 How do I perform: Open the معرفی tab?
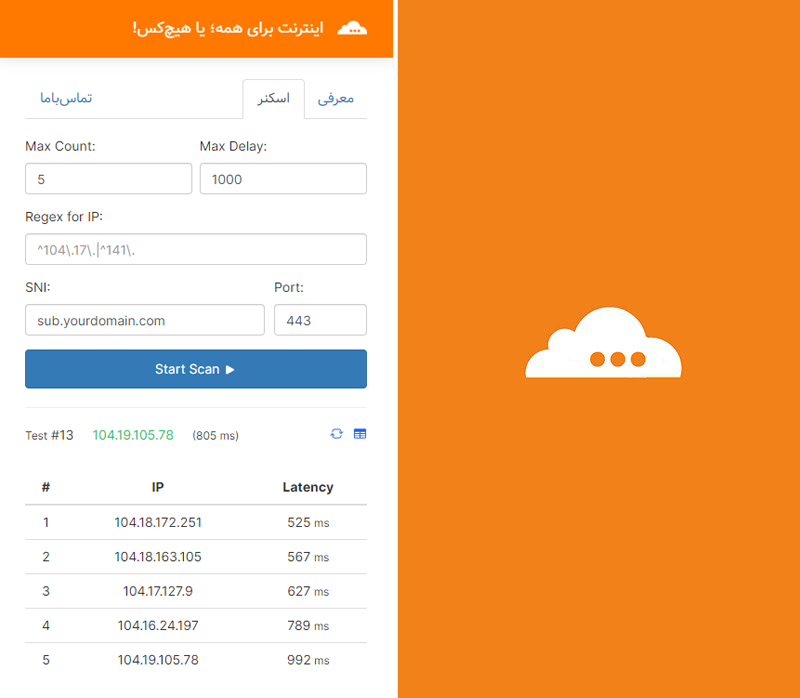click(336, 98)
